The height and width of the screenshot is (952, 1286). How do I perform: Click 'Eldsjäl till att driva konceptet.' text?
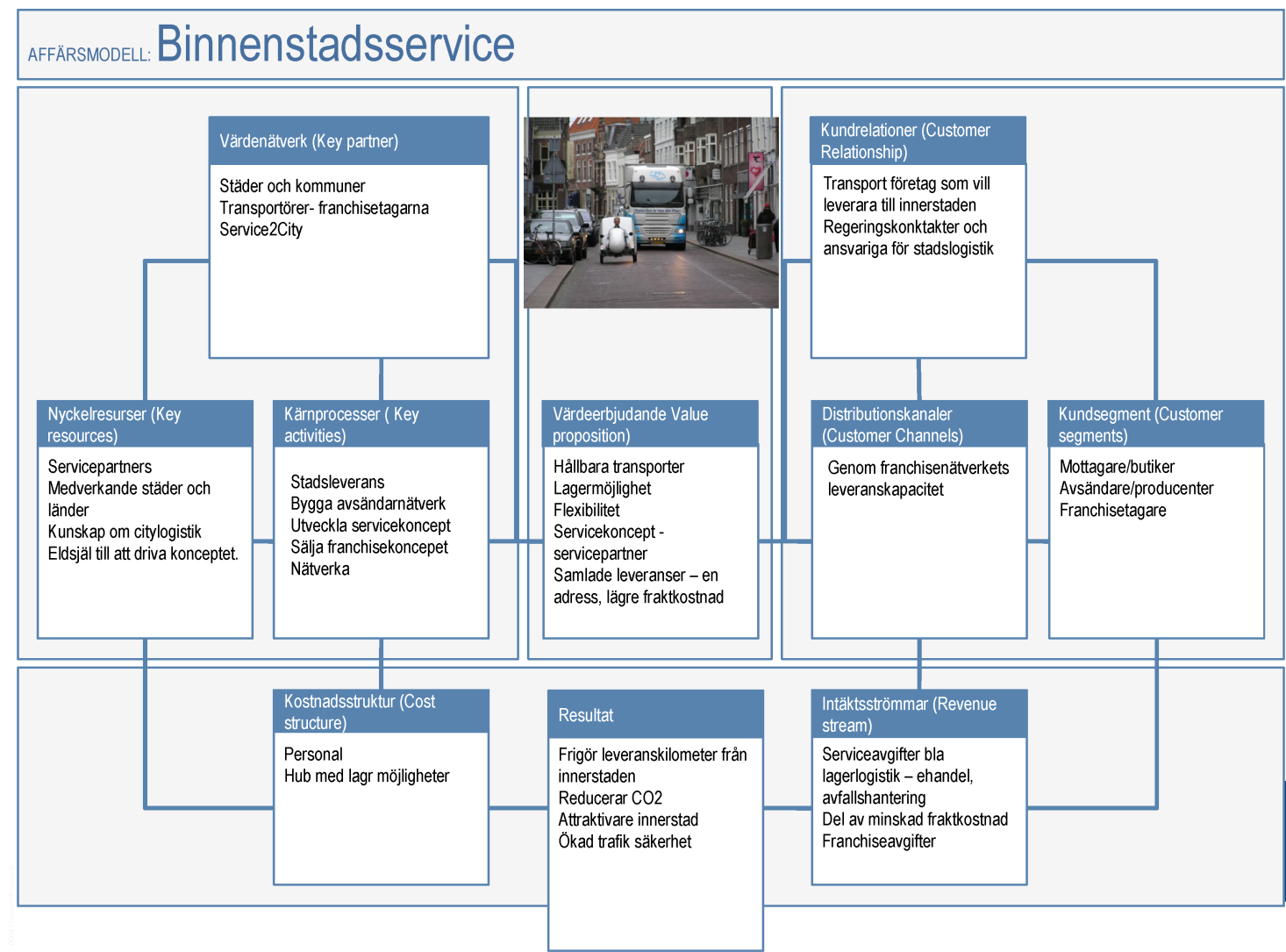143,554
